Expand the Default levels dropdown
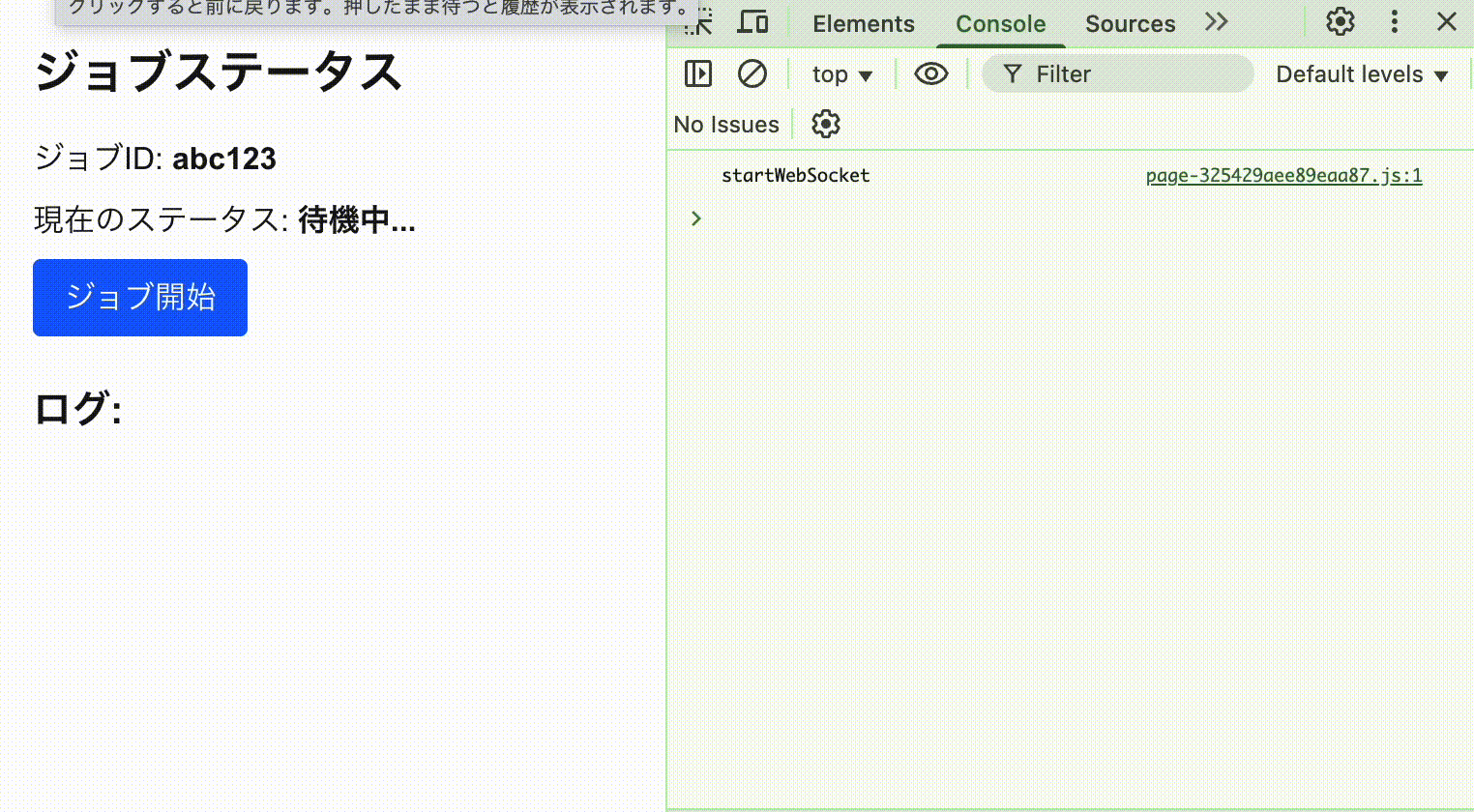 click(1361, 74)
